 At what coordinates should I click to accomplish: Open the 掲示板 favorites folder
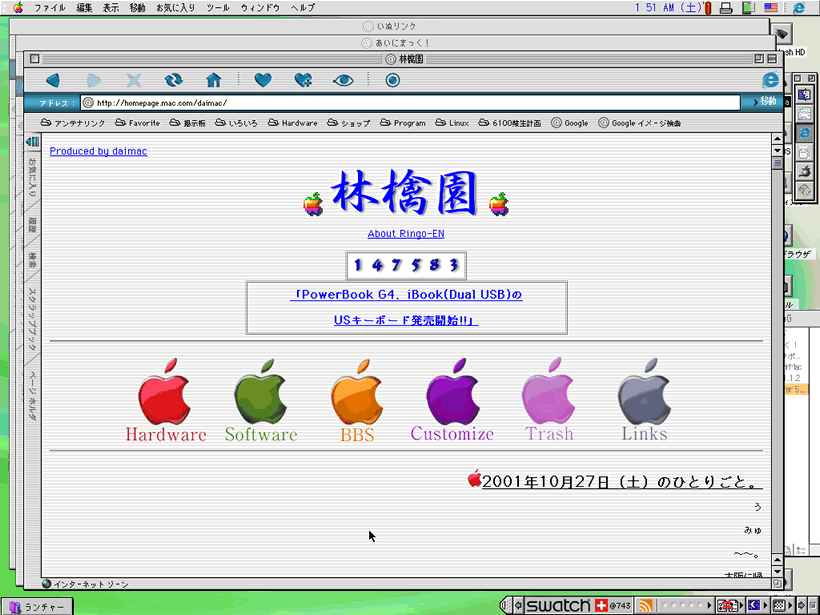click(x=187, y=123)
